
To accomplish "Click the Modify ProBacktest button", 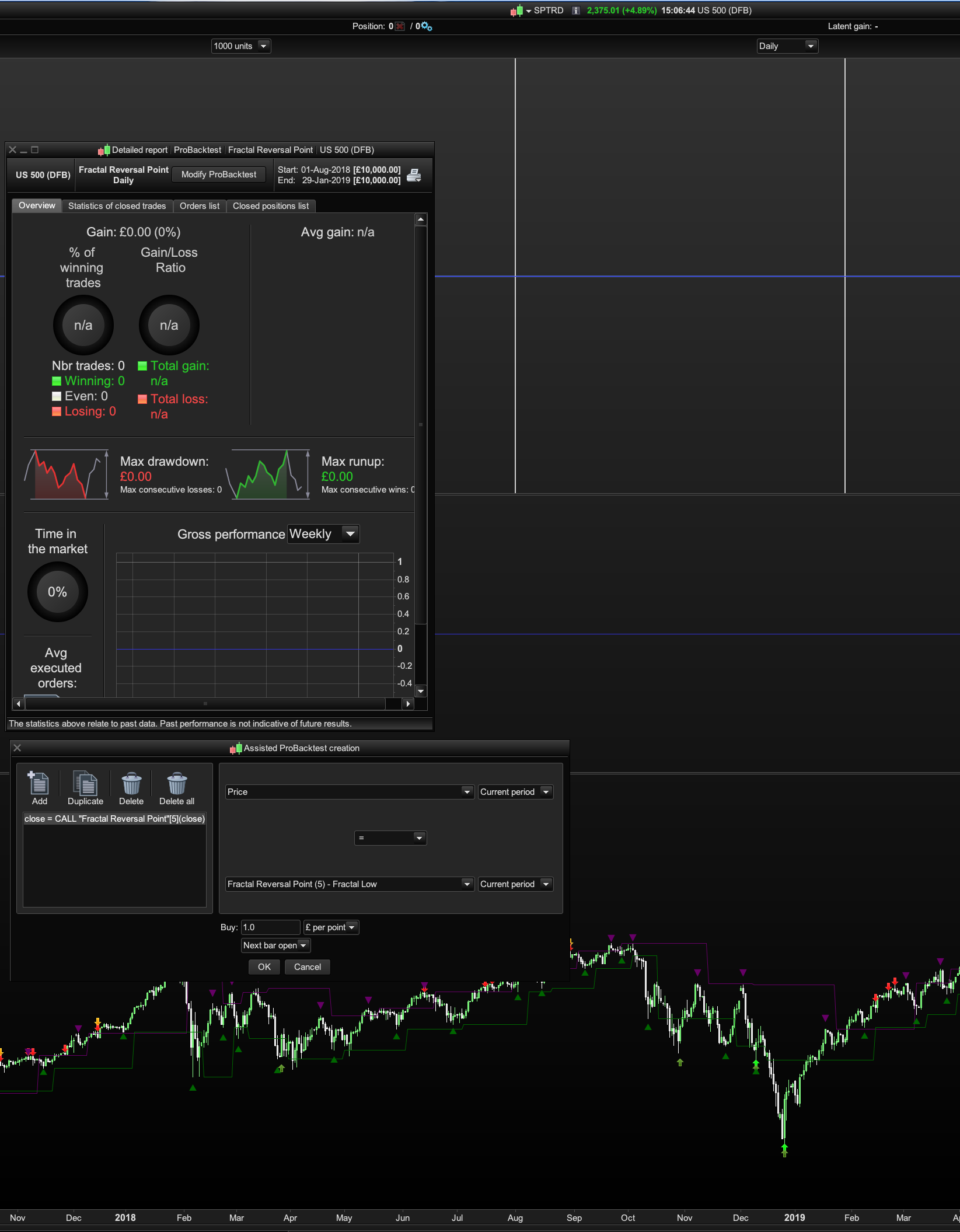I will tap(219, 174).
